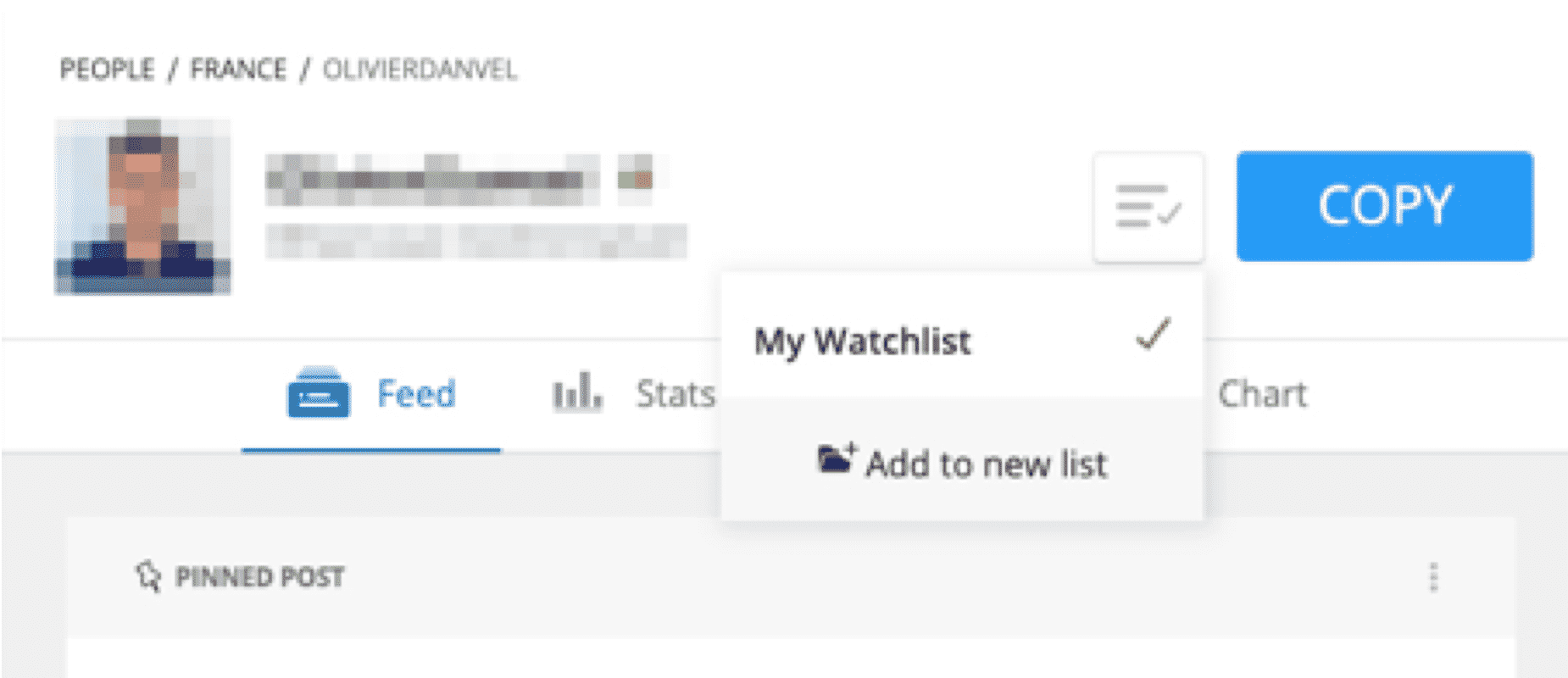This screenshot has width=1568, height=678.
Task: Open the blurred profile picture
Action: coord(142,206)
